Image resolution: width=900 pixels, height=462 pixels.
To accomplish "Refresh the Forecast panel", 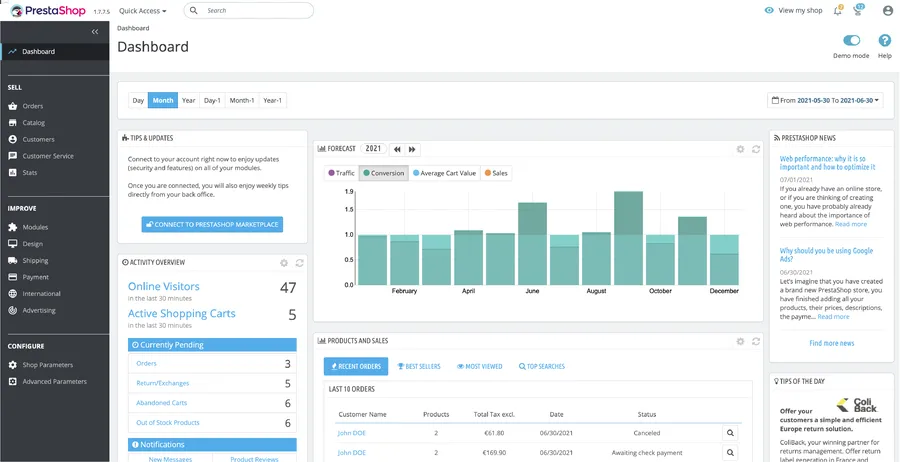I will [756, 149].
